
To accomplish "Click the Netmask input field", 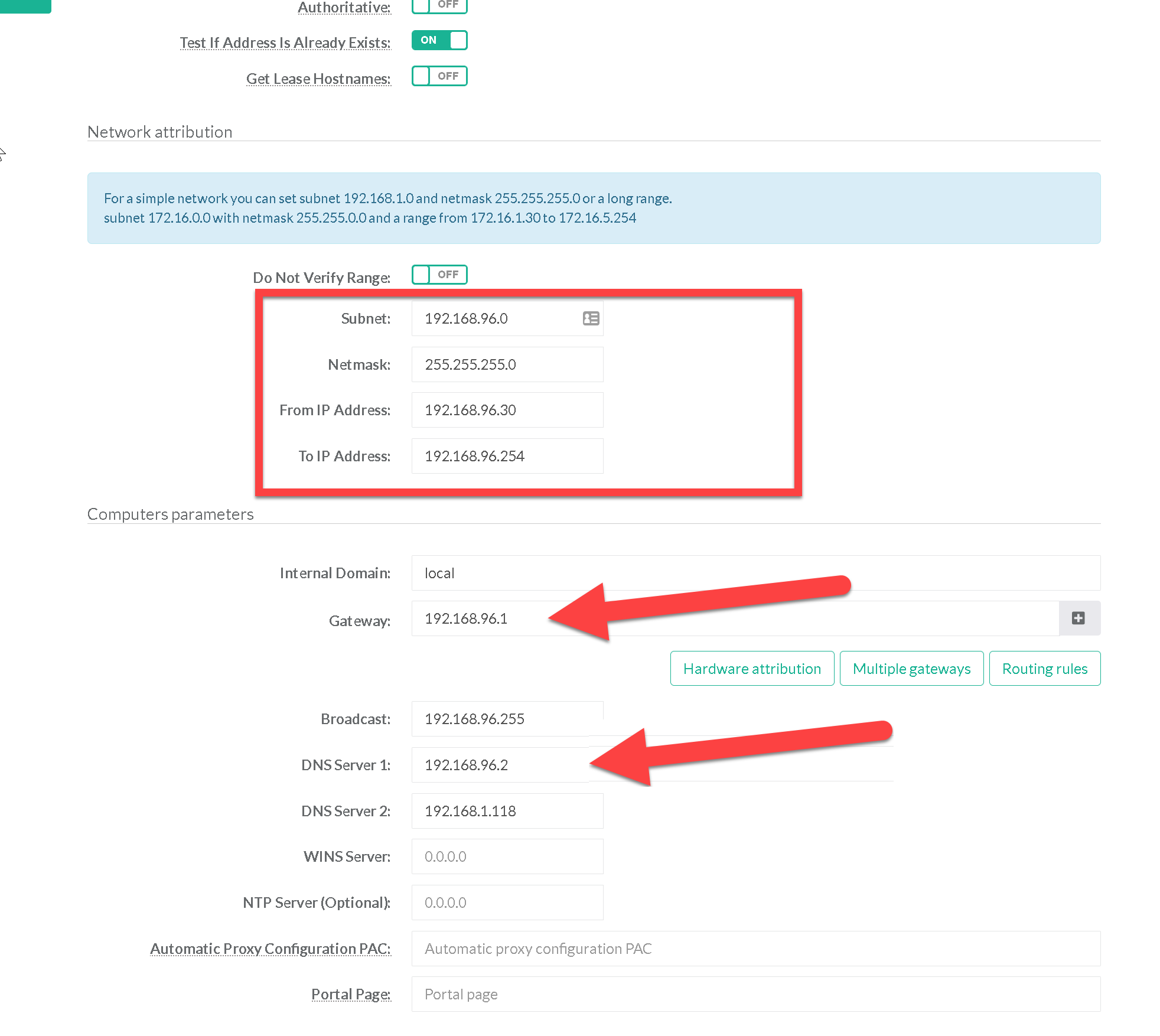I will pyautogui.click(x=507, y=364).
